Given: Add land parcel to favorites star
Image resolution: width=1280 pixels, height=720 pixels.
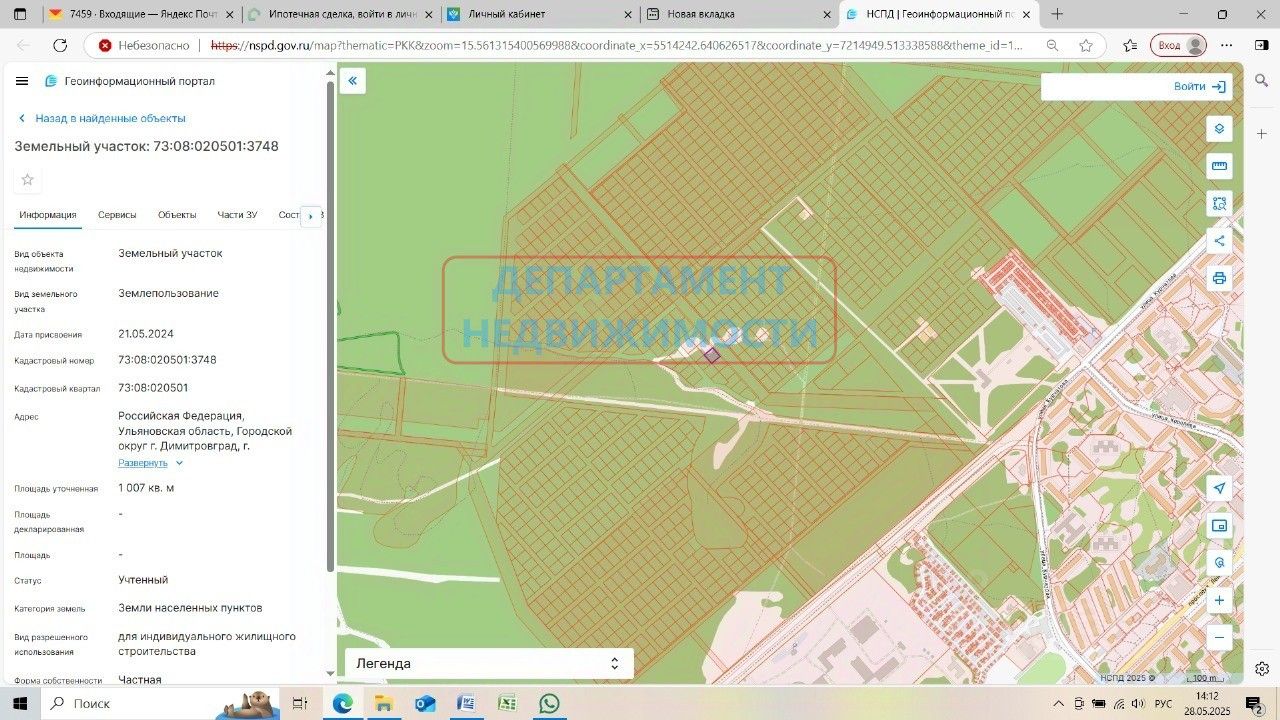Looking at the screenshot, I should (28, 180).
